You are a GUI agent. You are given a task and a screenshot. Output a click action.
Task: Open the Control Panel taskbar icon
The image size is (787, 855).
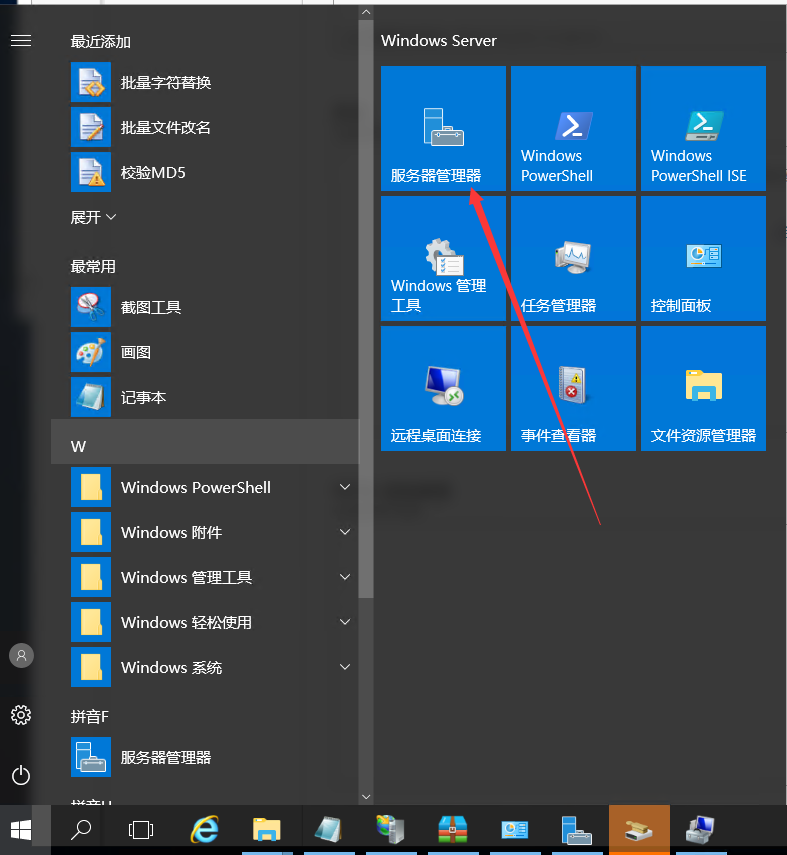[x=515, y=830]
